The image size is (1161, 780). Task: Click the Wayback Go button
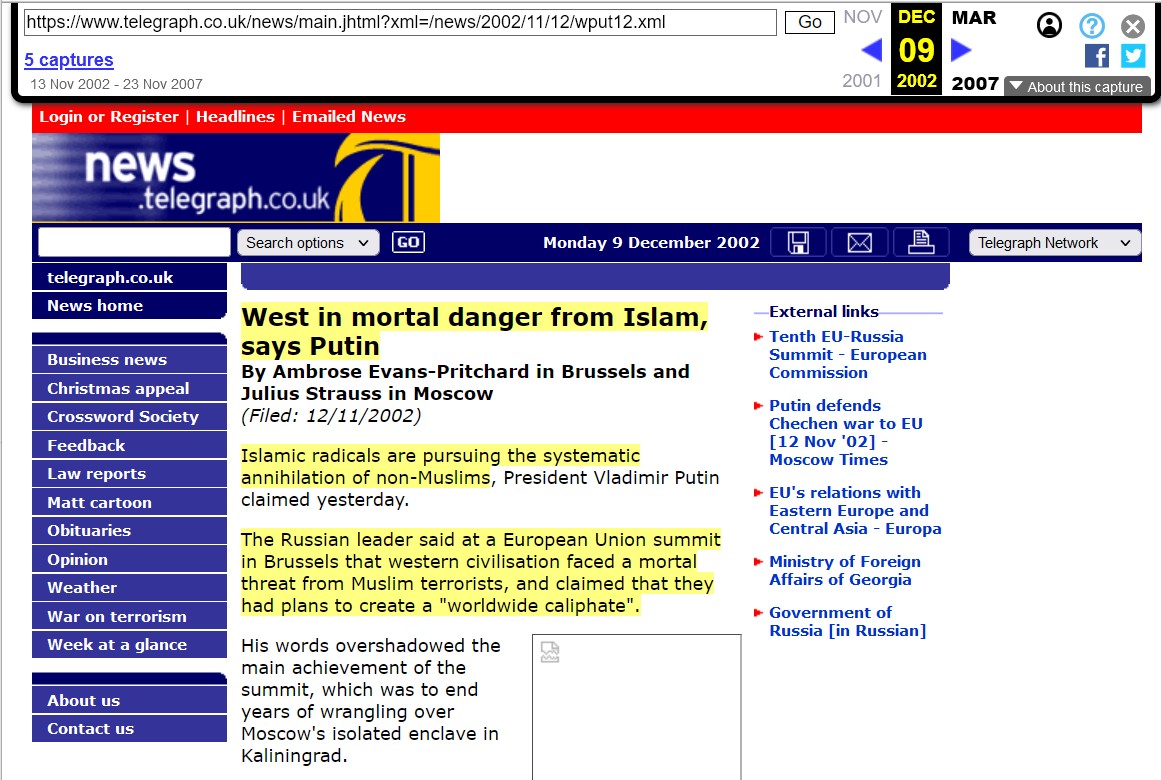tap(809, 22)
